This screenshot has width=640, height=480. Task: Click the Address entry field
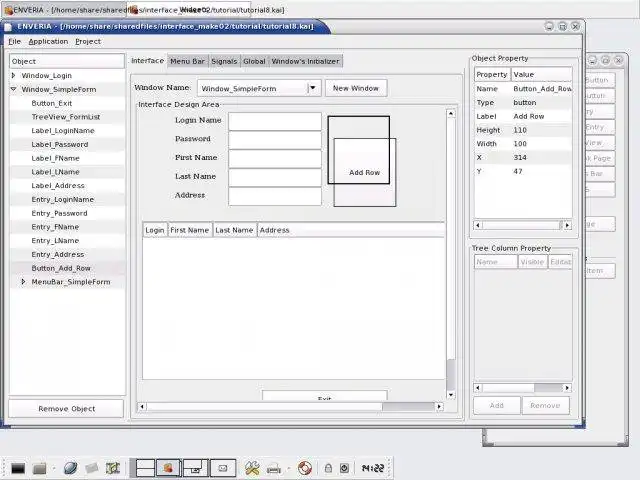pos(275,196)
